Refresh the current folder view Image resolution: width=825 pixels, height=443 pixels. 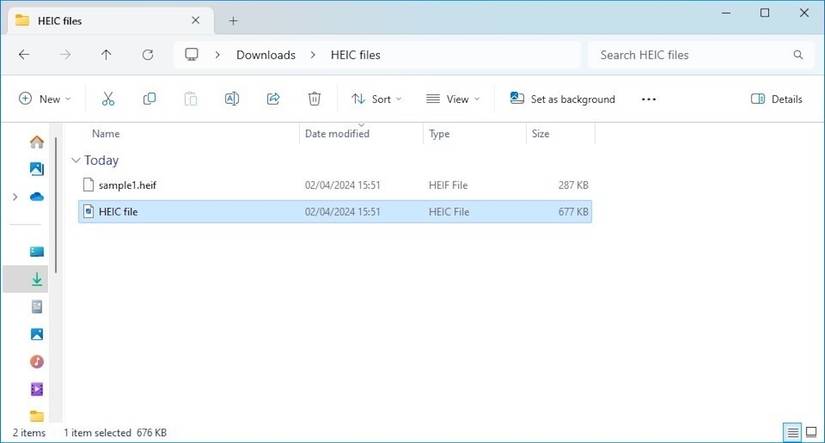click(x=148, y=55)
